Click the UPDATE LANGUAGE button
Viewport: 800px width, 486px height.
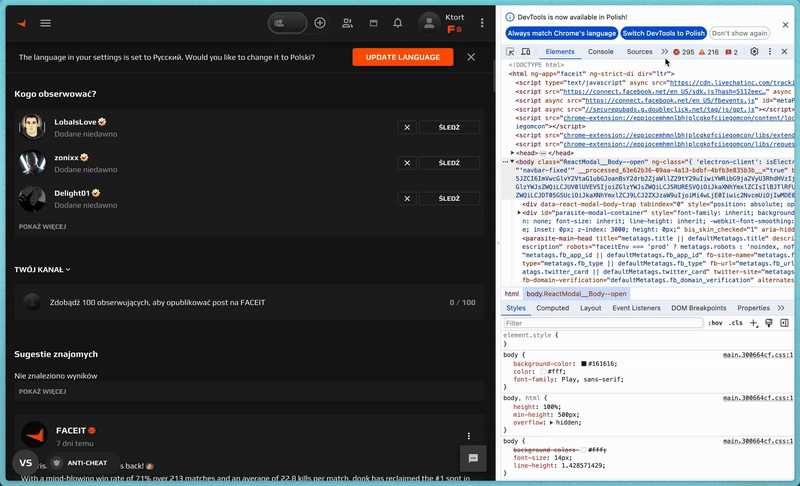403,57
